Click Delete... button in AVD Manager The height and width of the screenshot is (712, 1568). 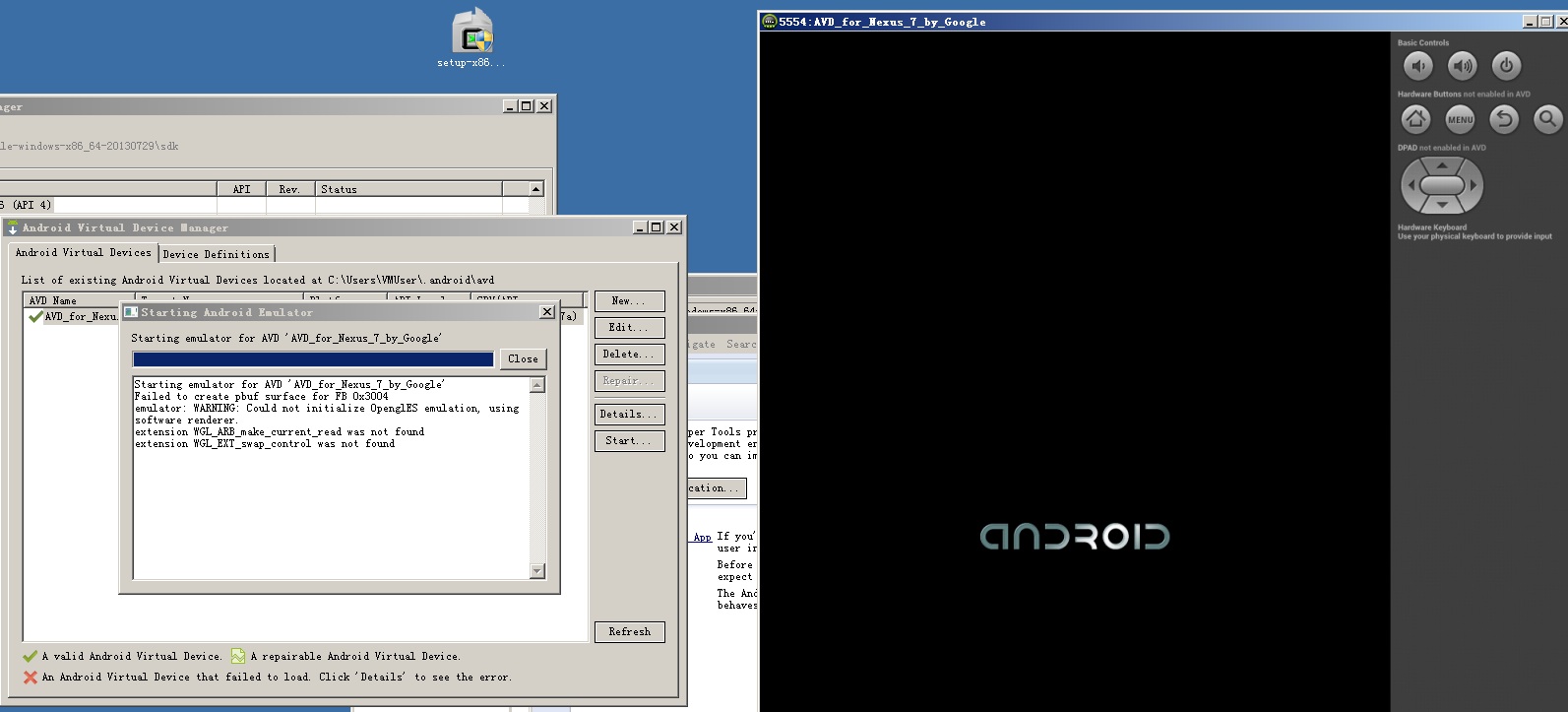click(x=629, y=355)
